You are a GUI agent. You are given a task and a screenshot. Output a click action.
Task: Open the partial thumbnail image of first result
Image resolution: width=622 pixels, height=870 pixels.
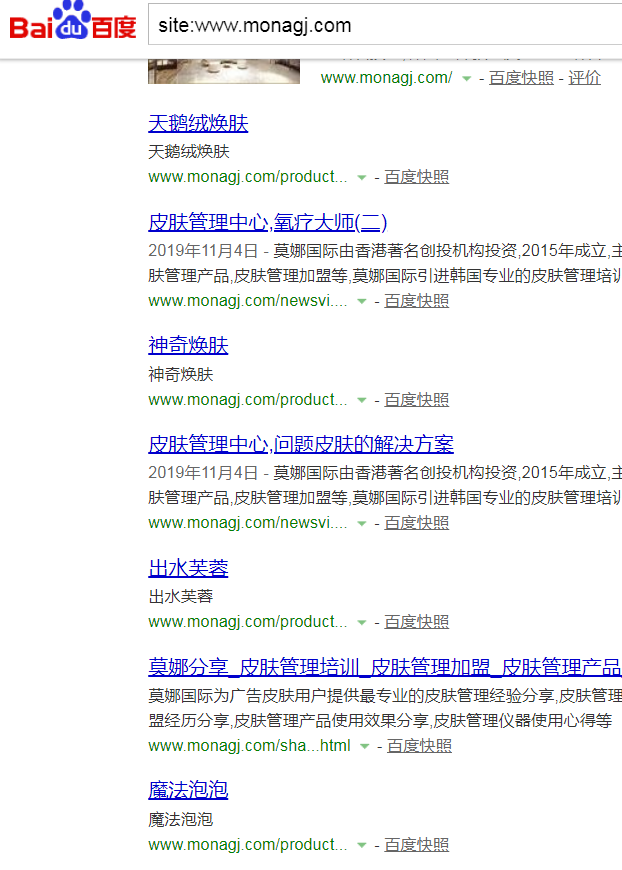[224, 71]
